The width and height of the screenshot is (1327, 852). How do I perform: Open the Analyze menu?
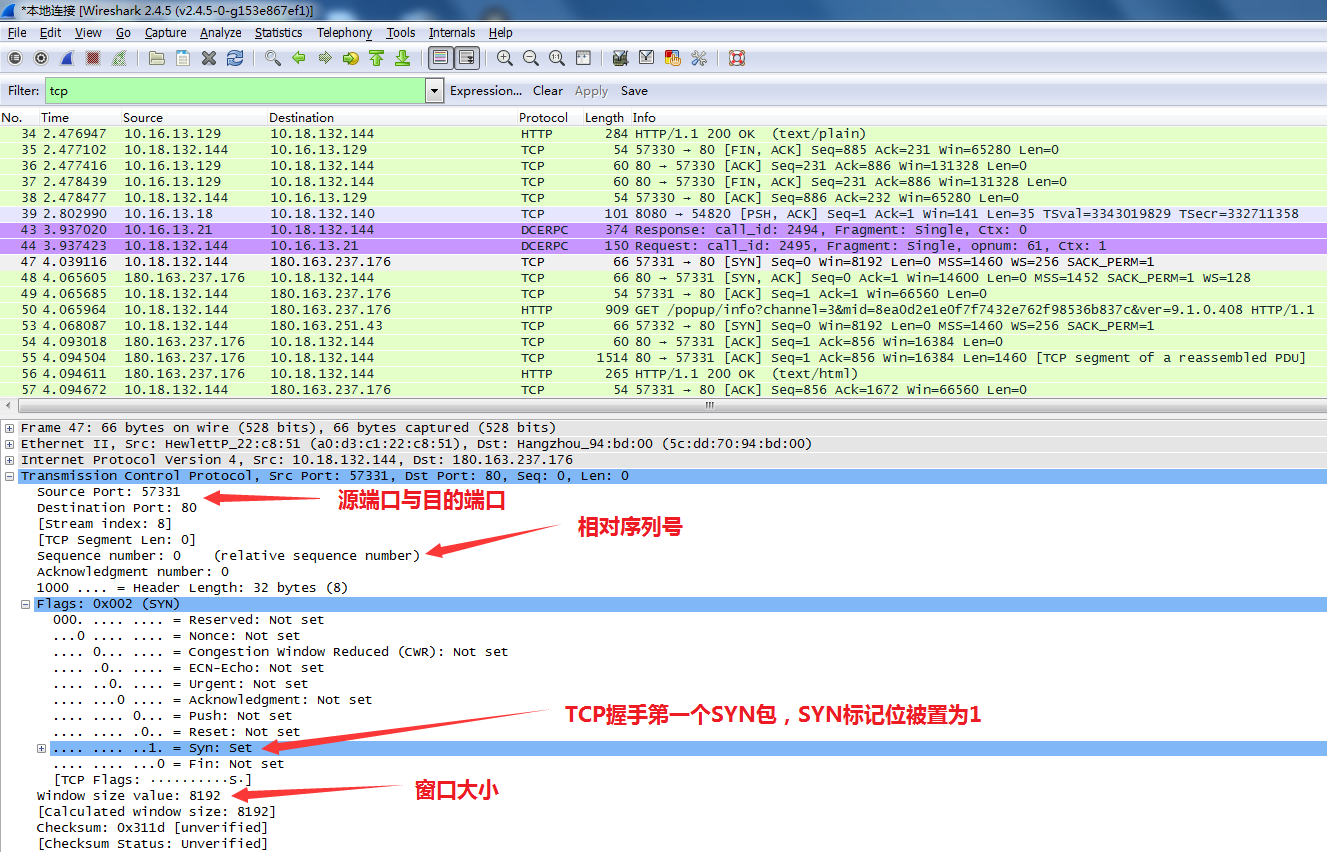pos(221,33)
